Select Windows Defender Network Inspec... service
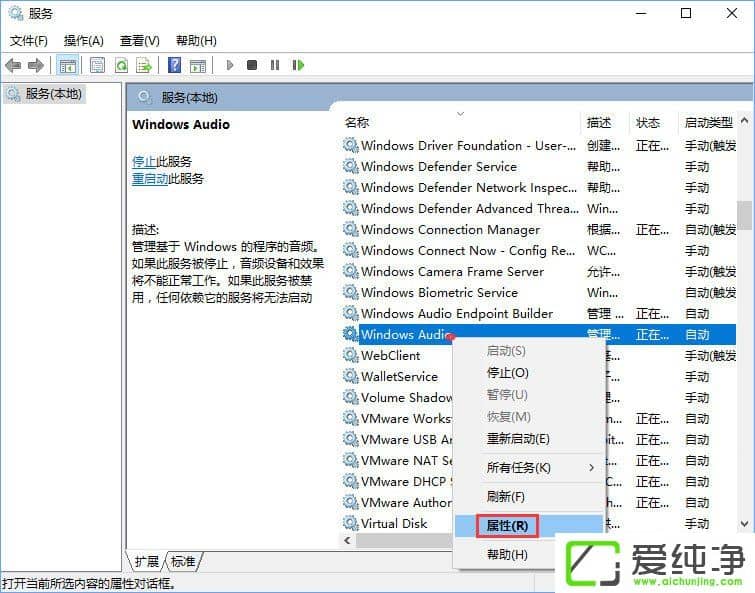This screenshot has height=593, width=755. pos(469,187)
